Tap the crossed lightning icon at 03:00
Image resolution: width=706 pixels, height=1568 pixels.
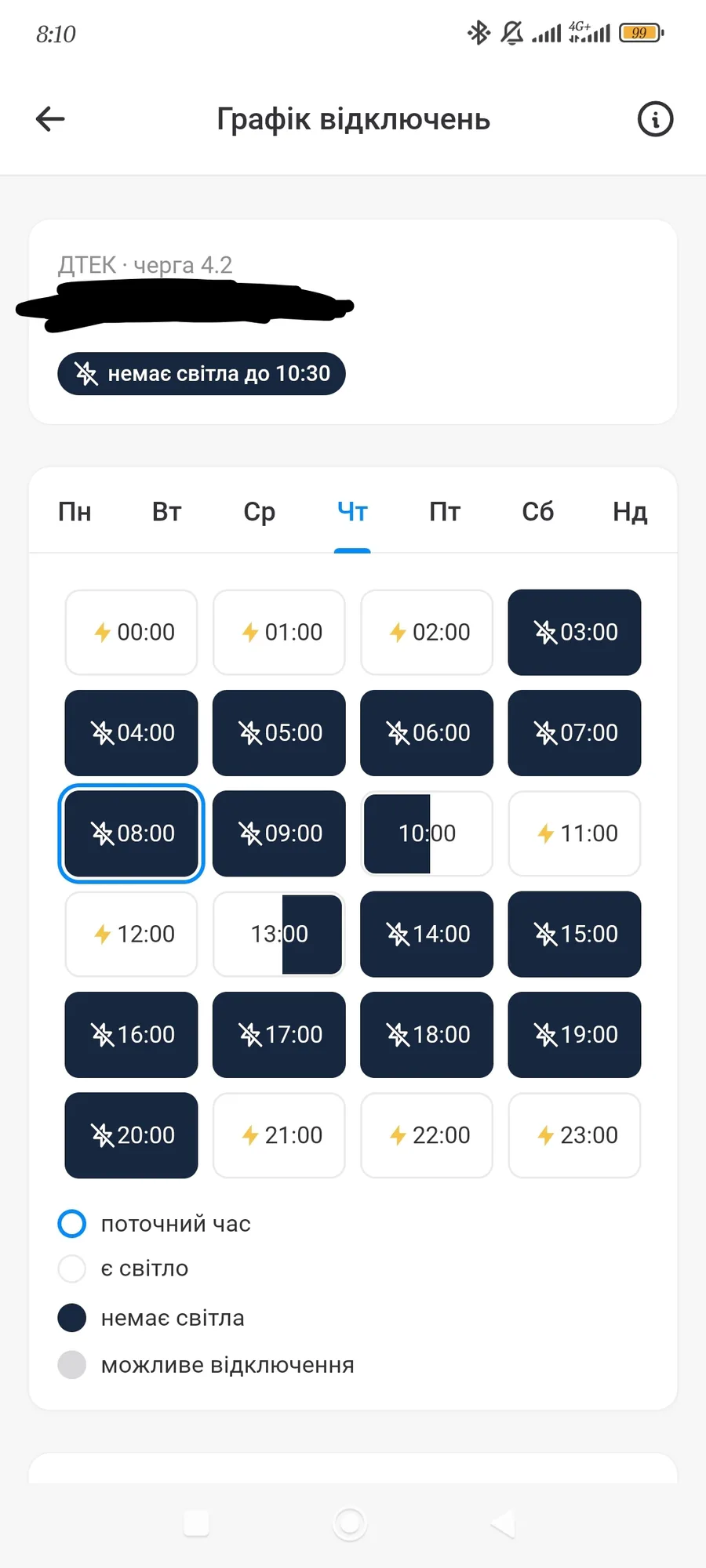[x=545, y=632]
